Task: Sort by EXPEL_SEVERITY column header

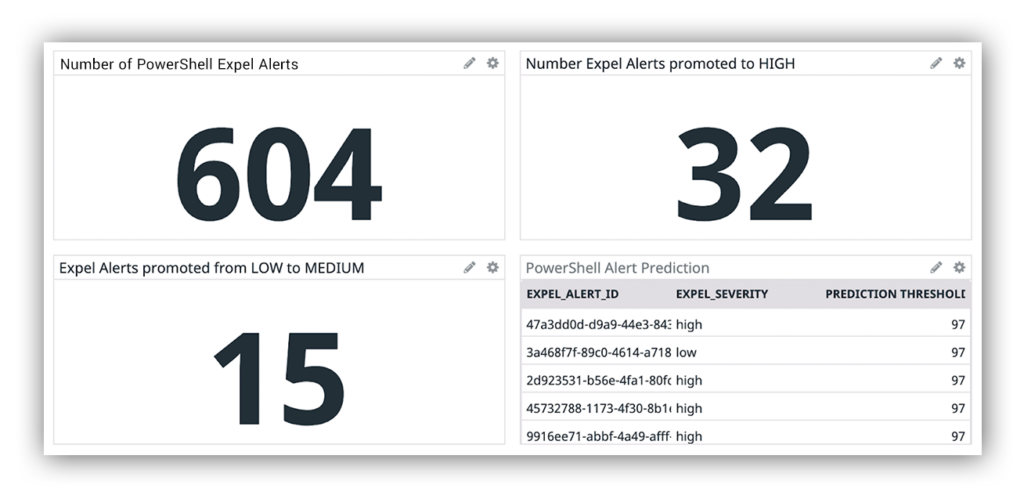Action: click(x=721, y=294)
